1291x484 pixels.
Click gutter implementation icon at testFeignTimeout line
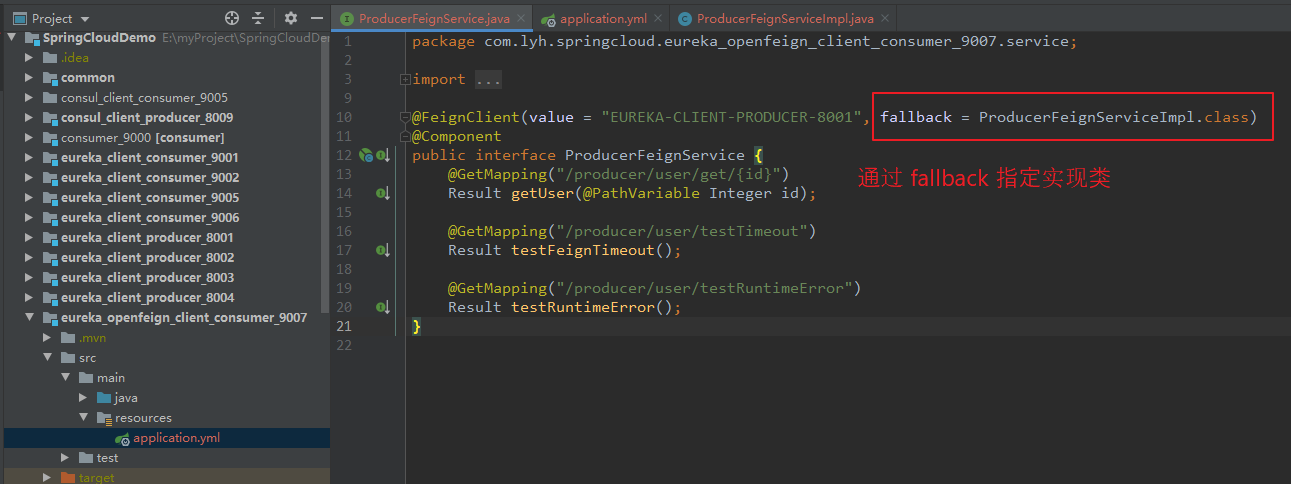[x=382, y=250]
